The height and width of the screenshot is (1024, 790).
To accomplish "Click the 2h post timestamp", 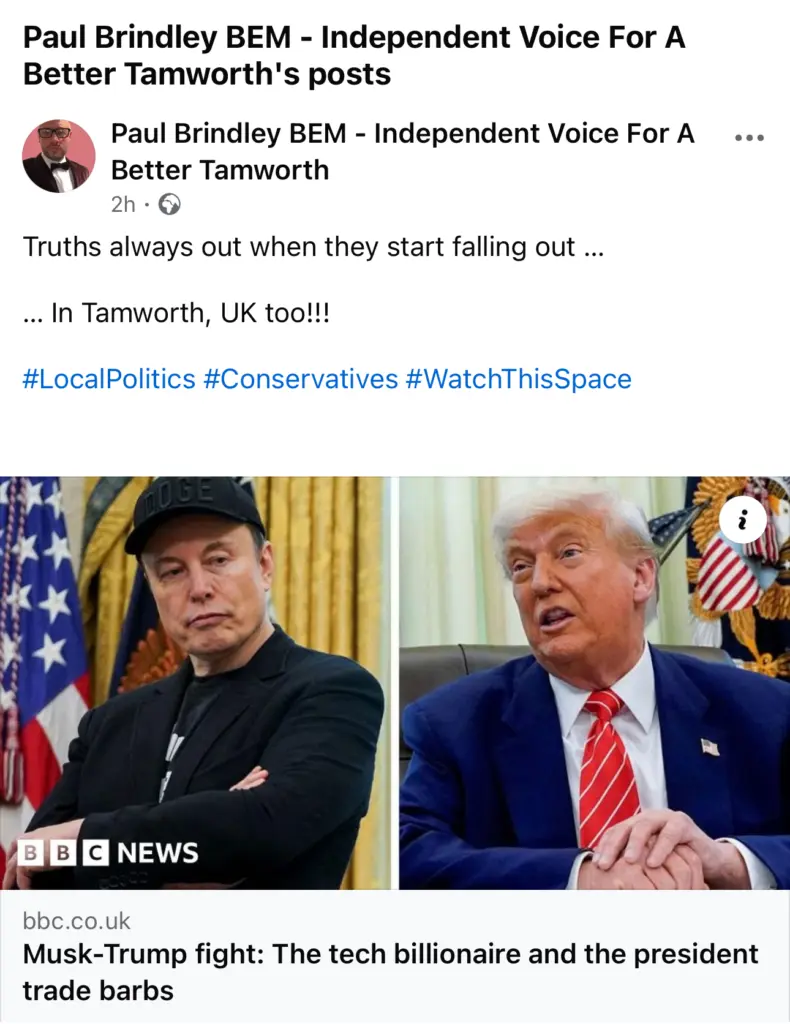I will point(123,205).
